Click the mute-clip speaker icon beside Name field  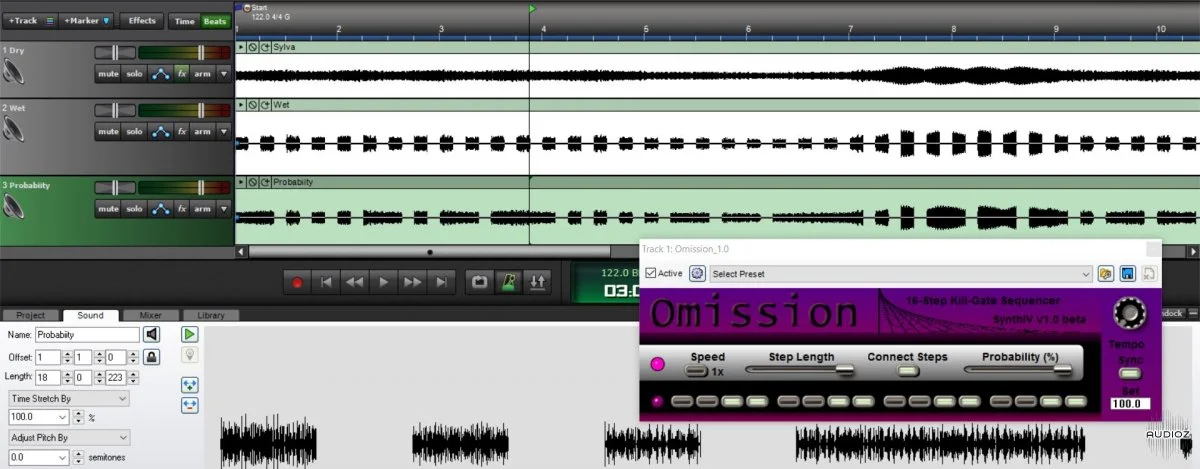pyautogui.click(x=152, y=334)
